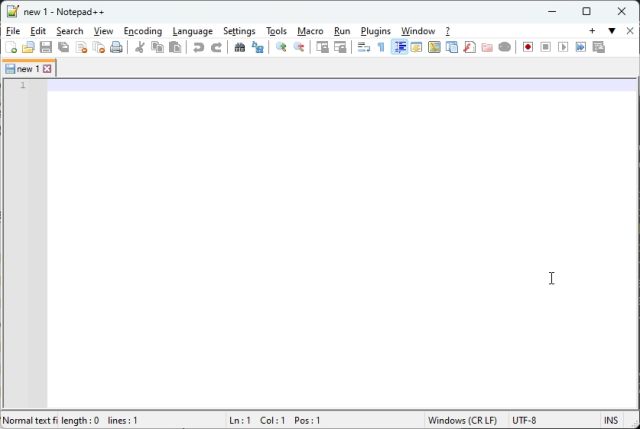The width and height of the screenshot is (640, 429).
Task: Open the document list dropdown triangle
Action: click(x=612, y=31)
